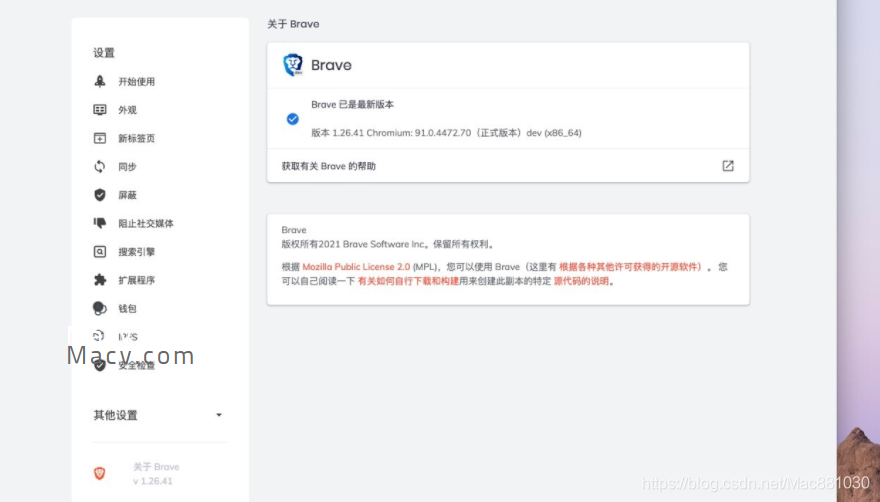Click the external link icon for Brave help
Screen dimensions: 880x502
coord(728,166)
